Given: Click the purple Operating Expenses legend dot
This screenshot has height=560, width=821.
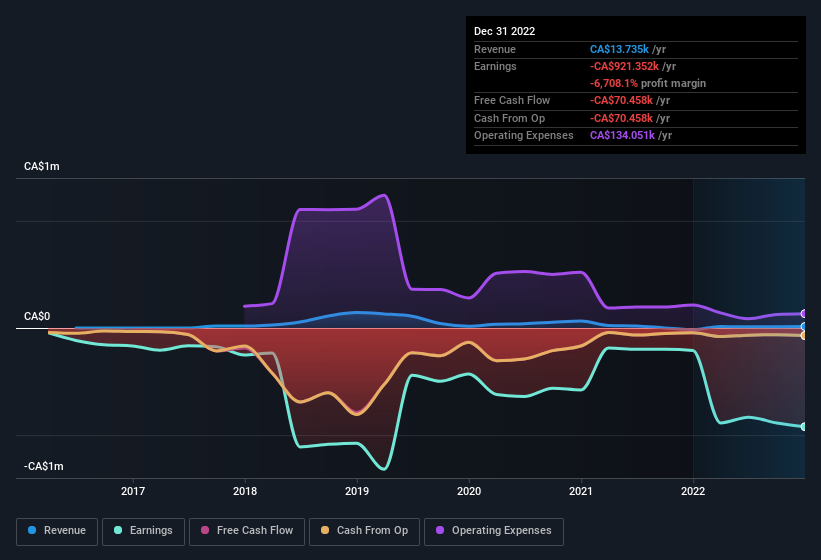Looking at the screenshot, I should (x=440, y=530).
